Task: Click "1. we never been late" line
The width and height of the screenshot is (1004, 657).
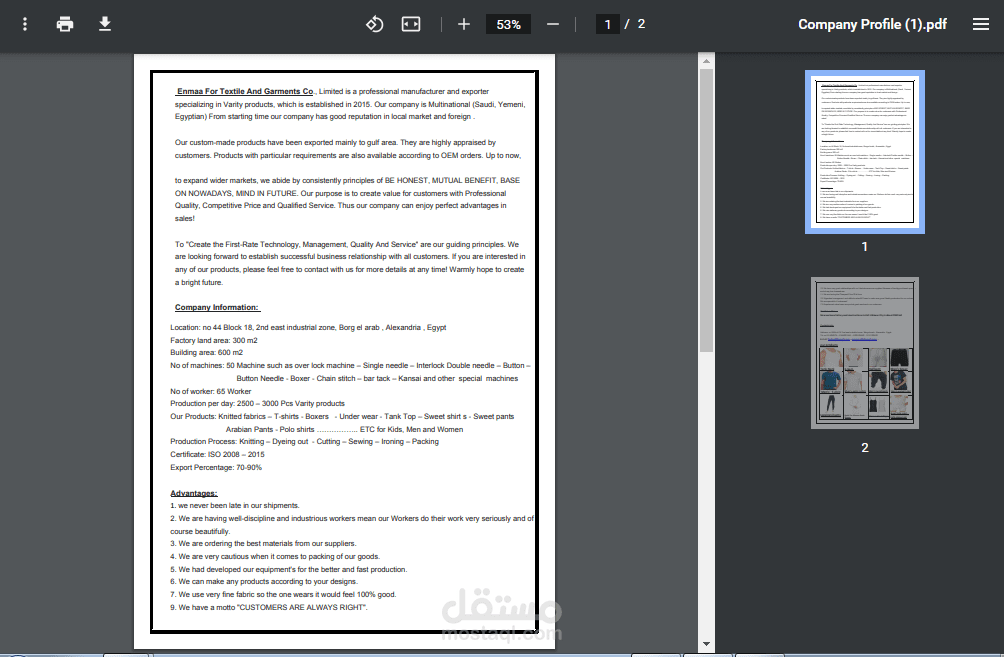Action: (234, 505)
